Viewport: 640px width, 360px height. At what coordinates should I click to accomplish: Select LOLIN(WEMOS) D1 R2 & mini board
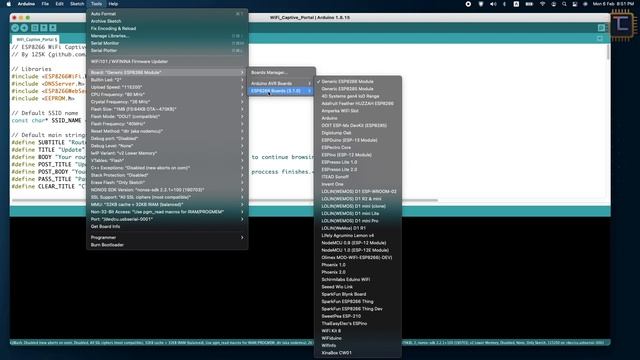click(x=358, y=199)
